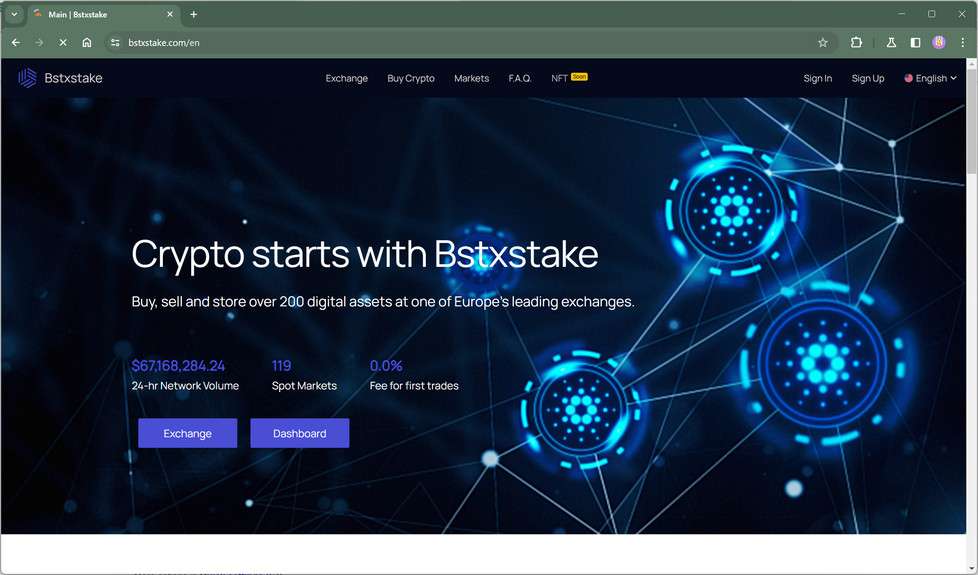The width and height of the screenshot is (978, 575).
Task: Bookmark this page with star icon
Action: pos(823,42)
